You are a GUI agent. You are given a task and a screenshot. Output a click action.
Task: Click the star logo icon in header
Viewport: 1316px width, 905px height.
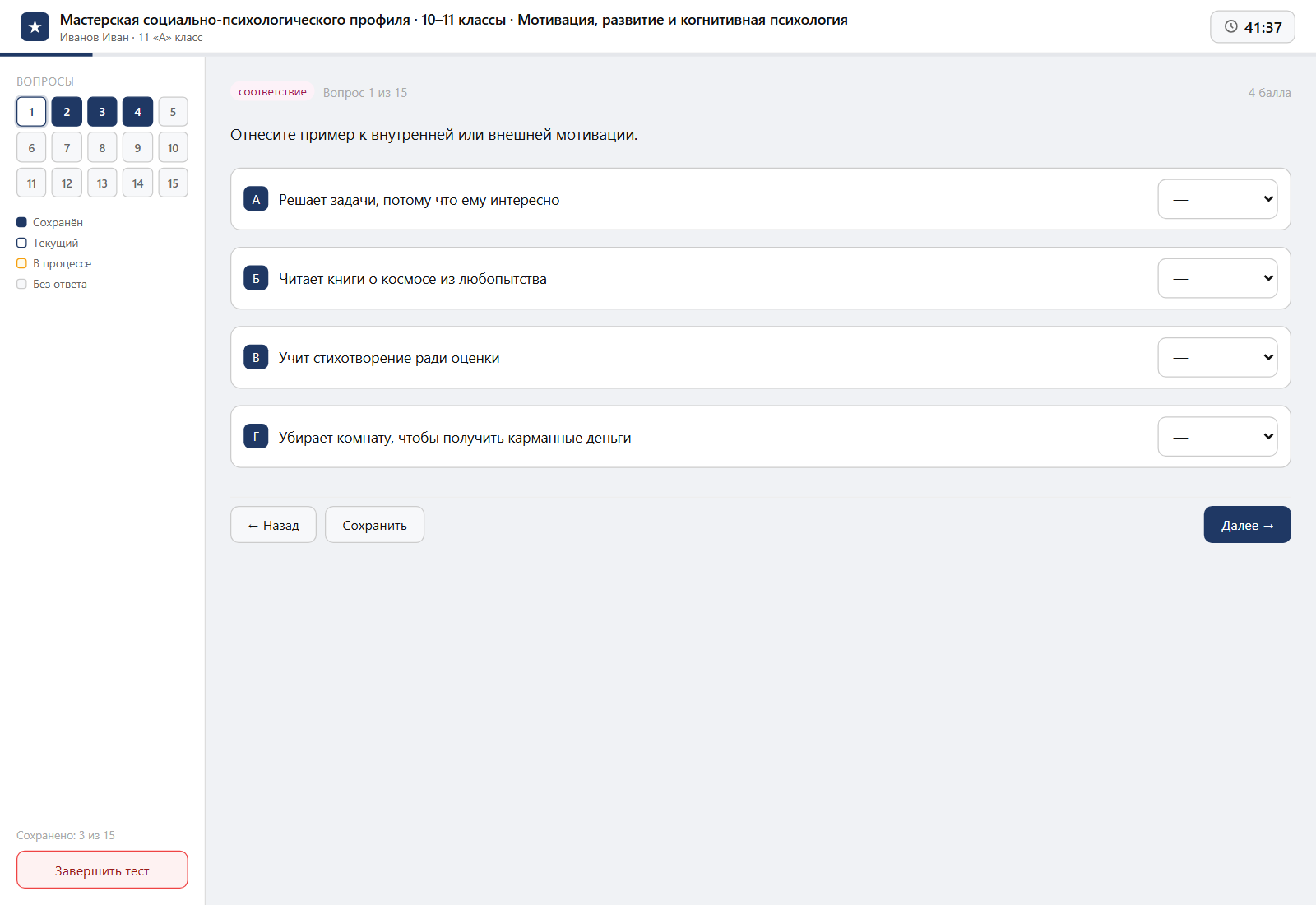(x=35, y=27)
